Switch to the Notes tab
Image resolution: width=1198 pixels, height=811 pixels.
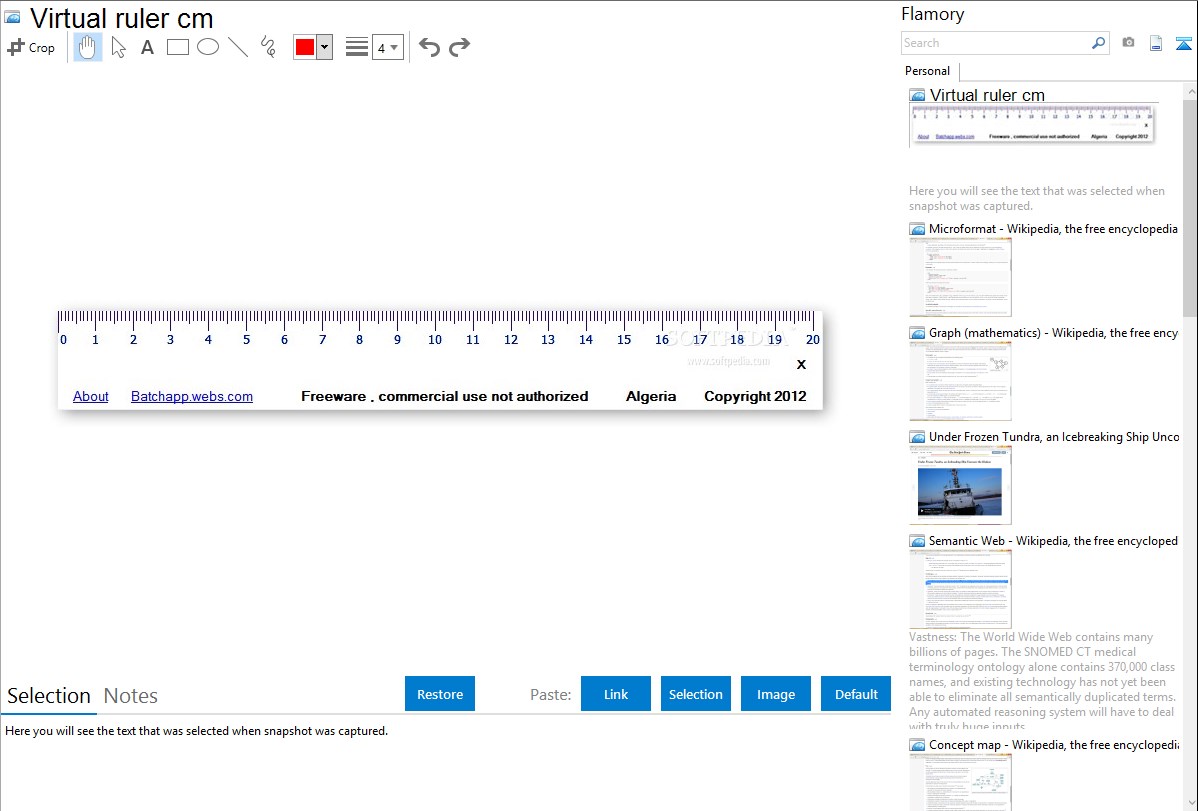(x=131, y=696)
